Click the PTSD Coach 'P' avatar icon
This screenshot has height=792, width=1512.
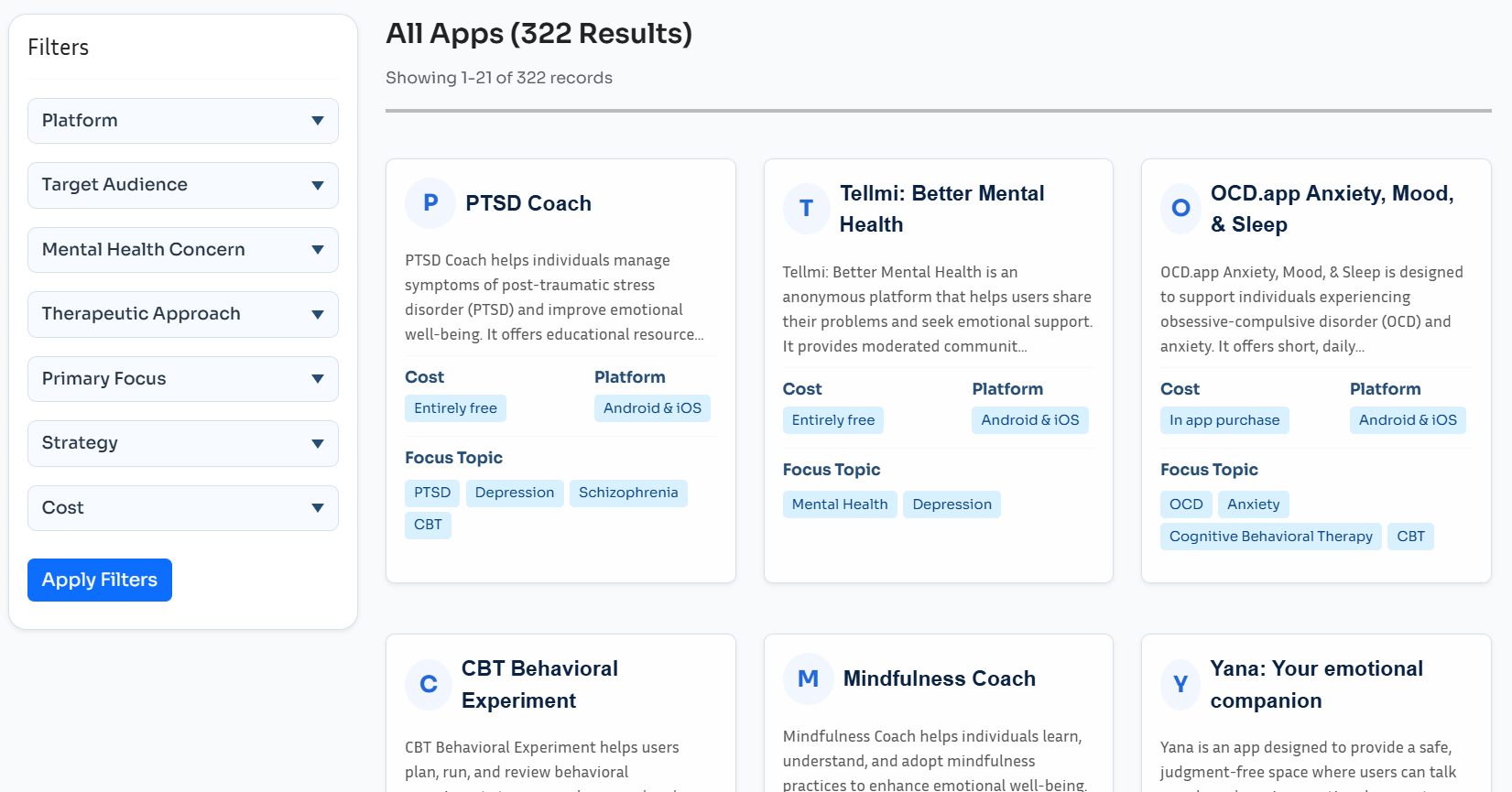[430, 203]
